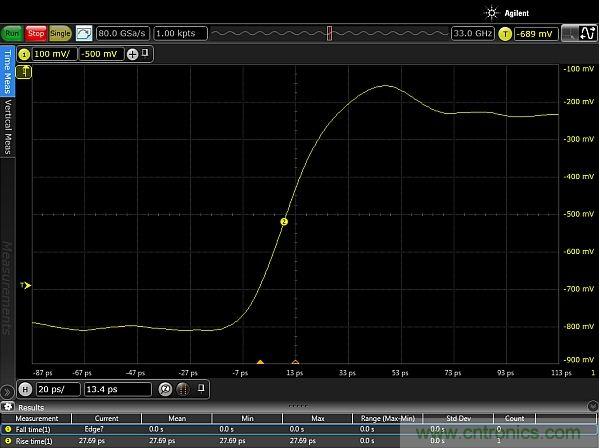The height and width of the screenshot is (448, 600).
Task: Click the zero delay icon beside 13.4 ps
Action: tap(165, 388)
